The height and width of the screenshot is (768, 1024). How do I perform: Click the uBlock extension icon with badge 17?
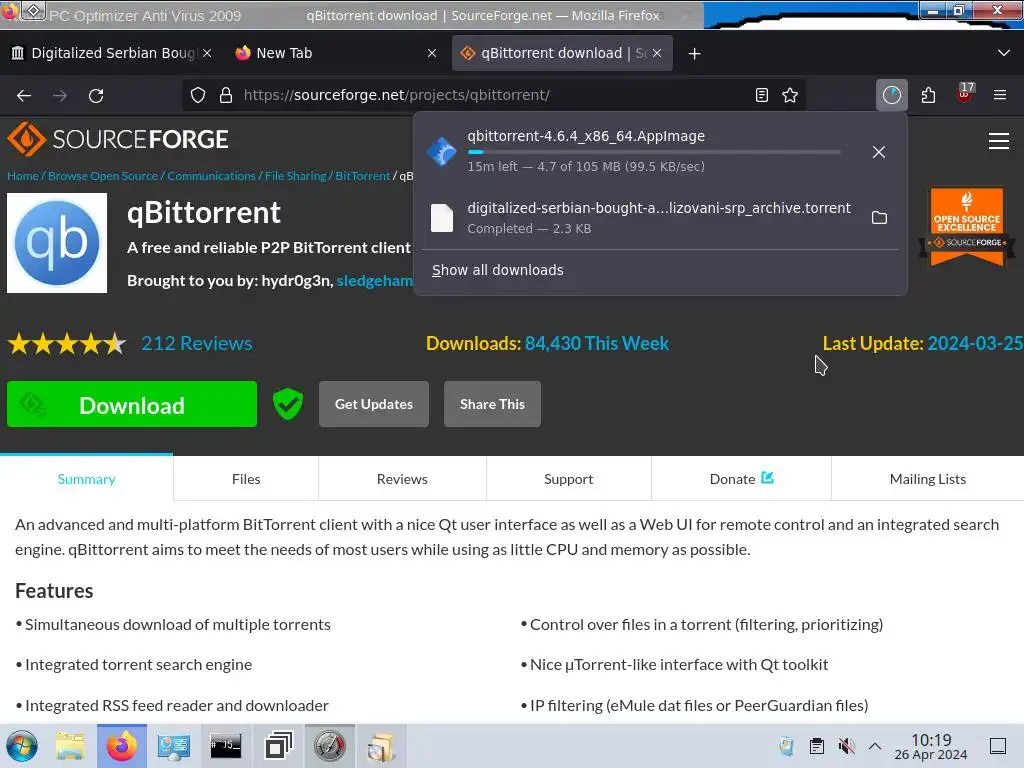click(965, 93)
